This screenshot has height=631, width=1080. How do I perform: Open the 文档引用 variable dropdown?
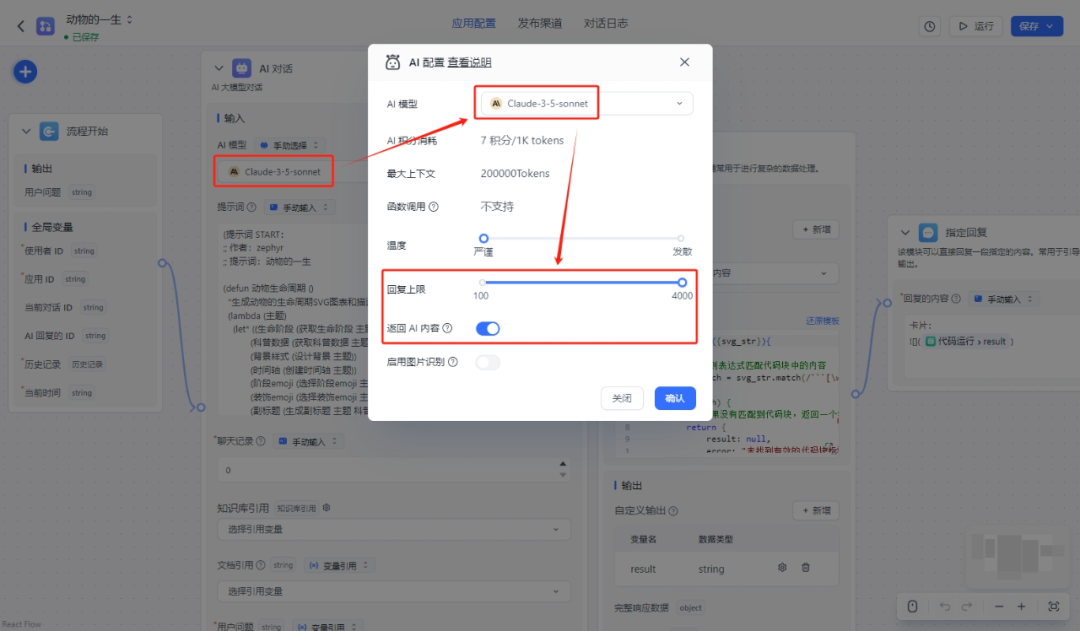pyautogui.click(x=393, y=591)
